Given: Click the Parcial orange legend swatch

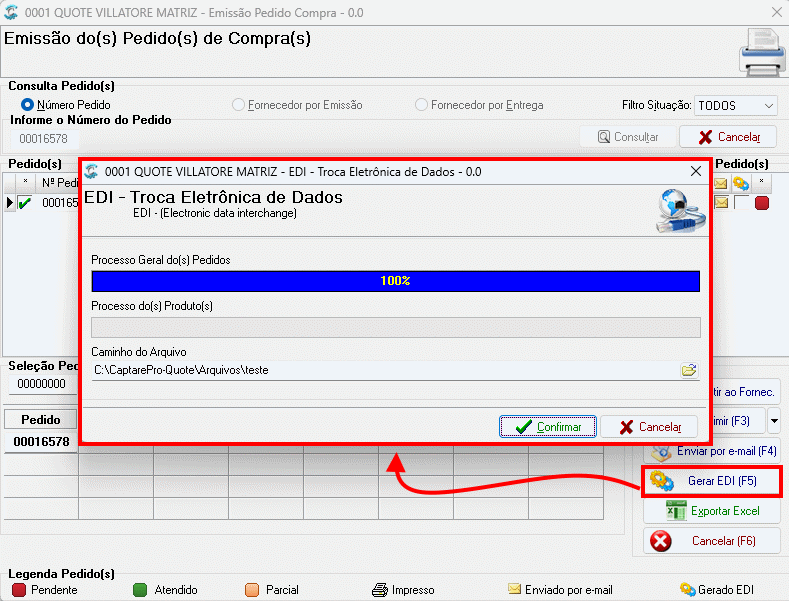Looking at the screenshot, I should 252,589.
